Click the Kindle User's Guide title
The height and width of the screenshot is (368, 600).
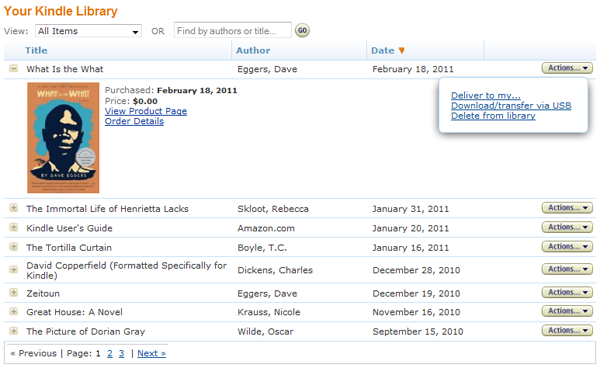tap(69, 228)
